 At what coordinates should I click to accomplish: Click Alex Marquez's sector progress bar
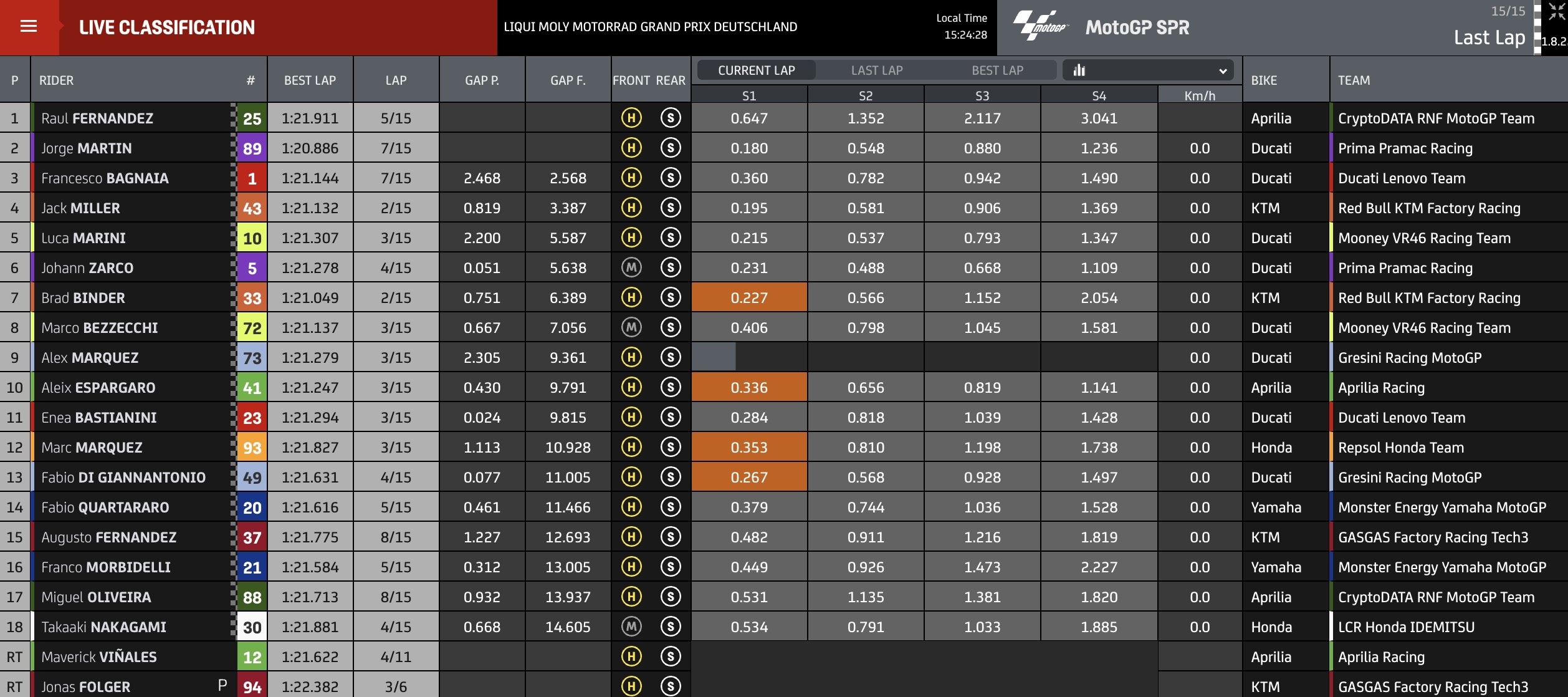point(714,357)
